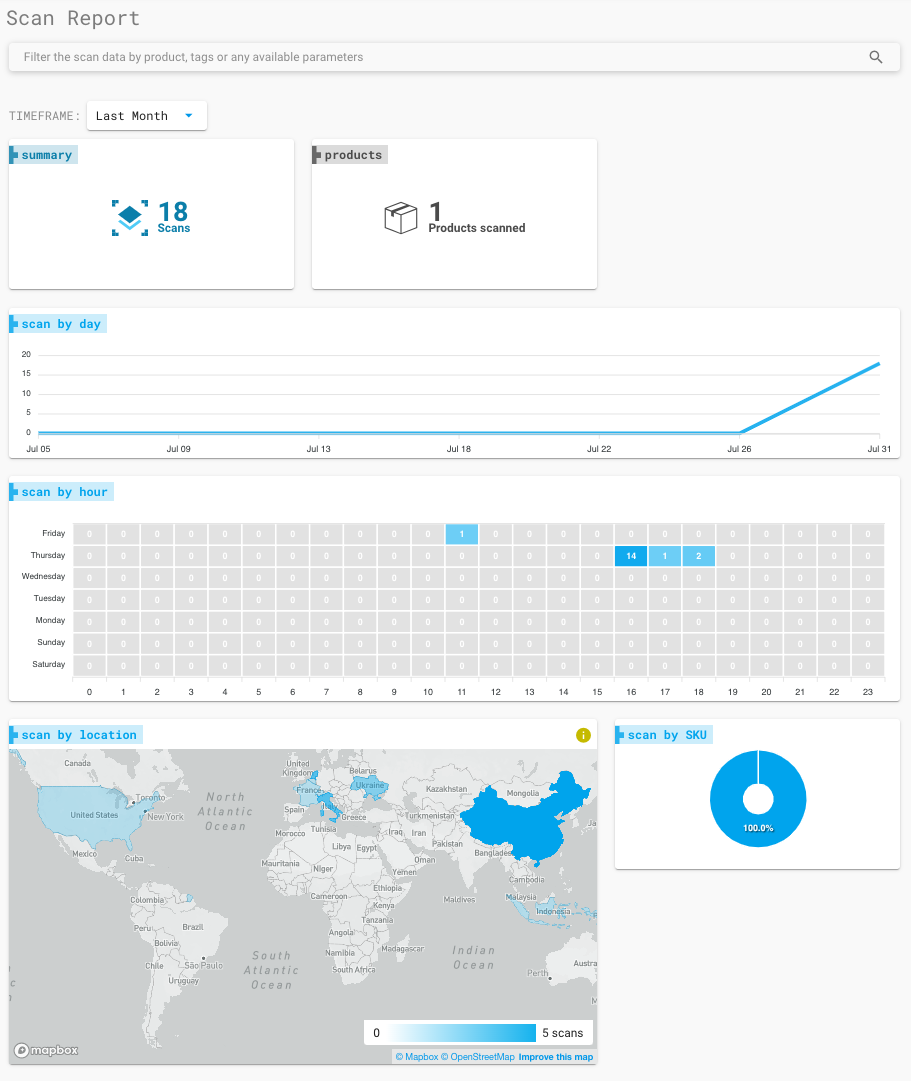Click the search icon in the filter bar
Image resolution: width=911 pixels, height=1081 pixels.
pos(876,57)
